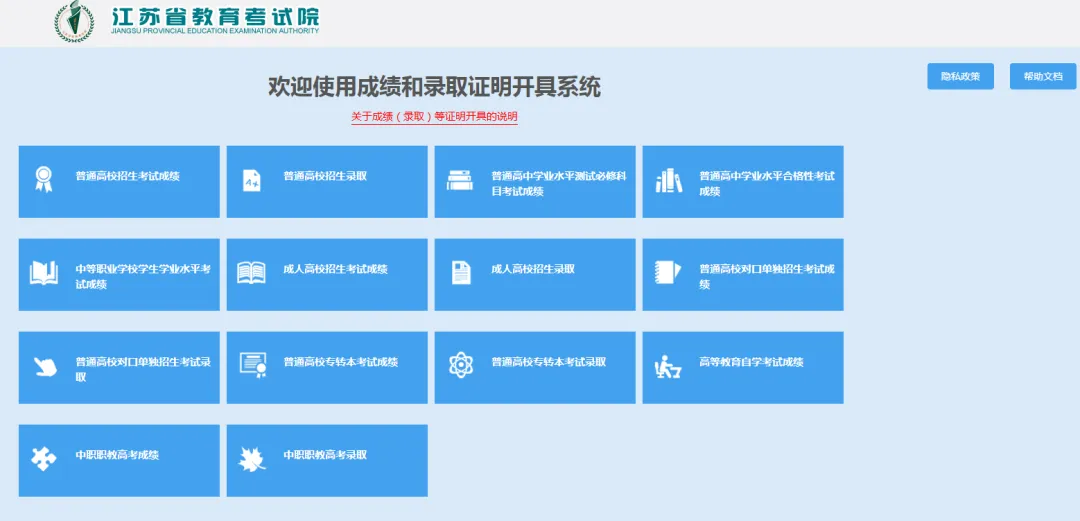This screenshot has height=521, width=1080.
Task: Open the 成人高校招生考试成绩 tile
Action: pyautogui.click(x=327, y=274)
